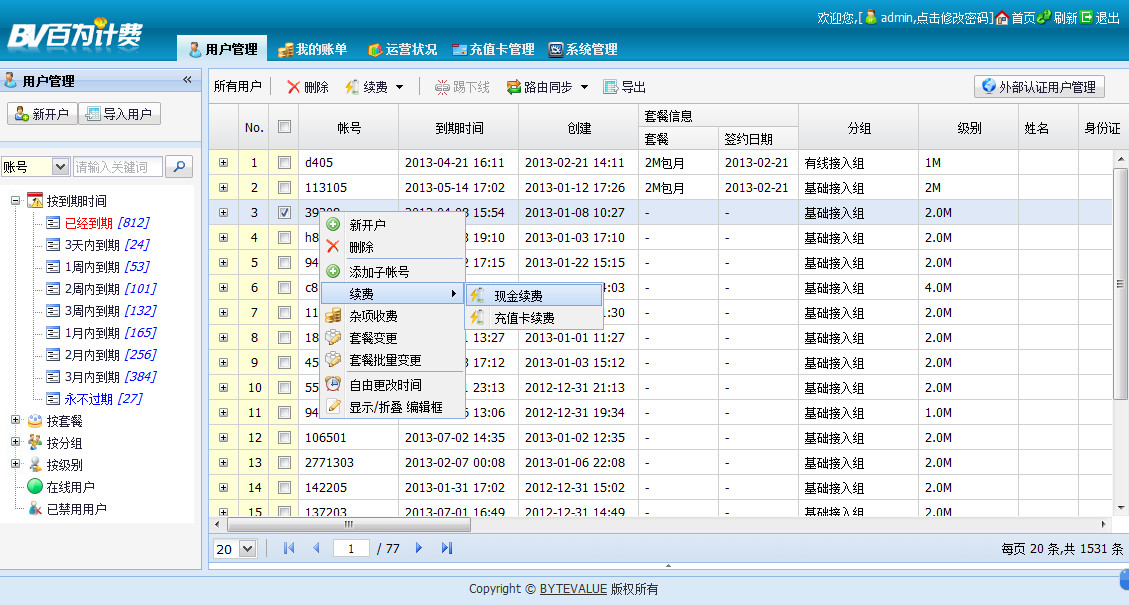Go to the next page of results

419,548
